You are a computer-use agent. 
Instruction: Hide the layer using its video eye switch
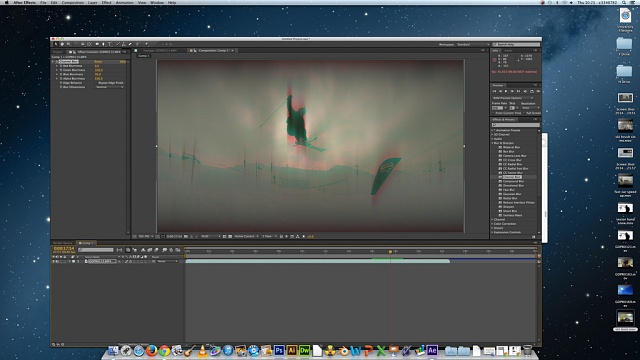pyautogui.click(x=53, y=261)
